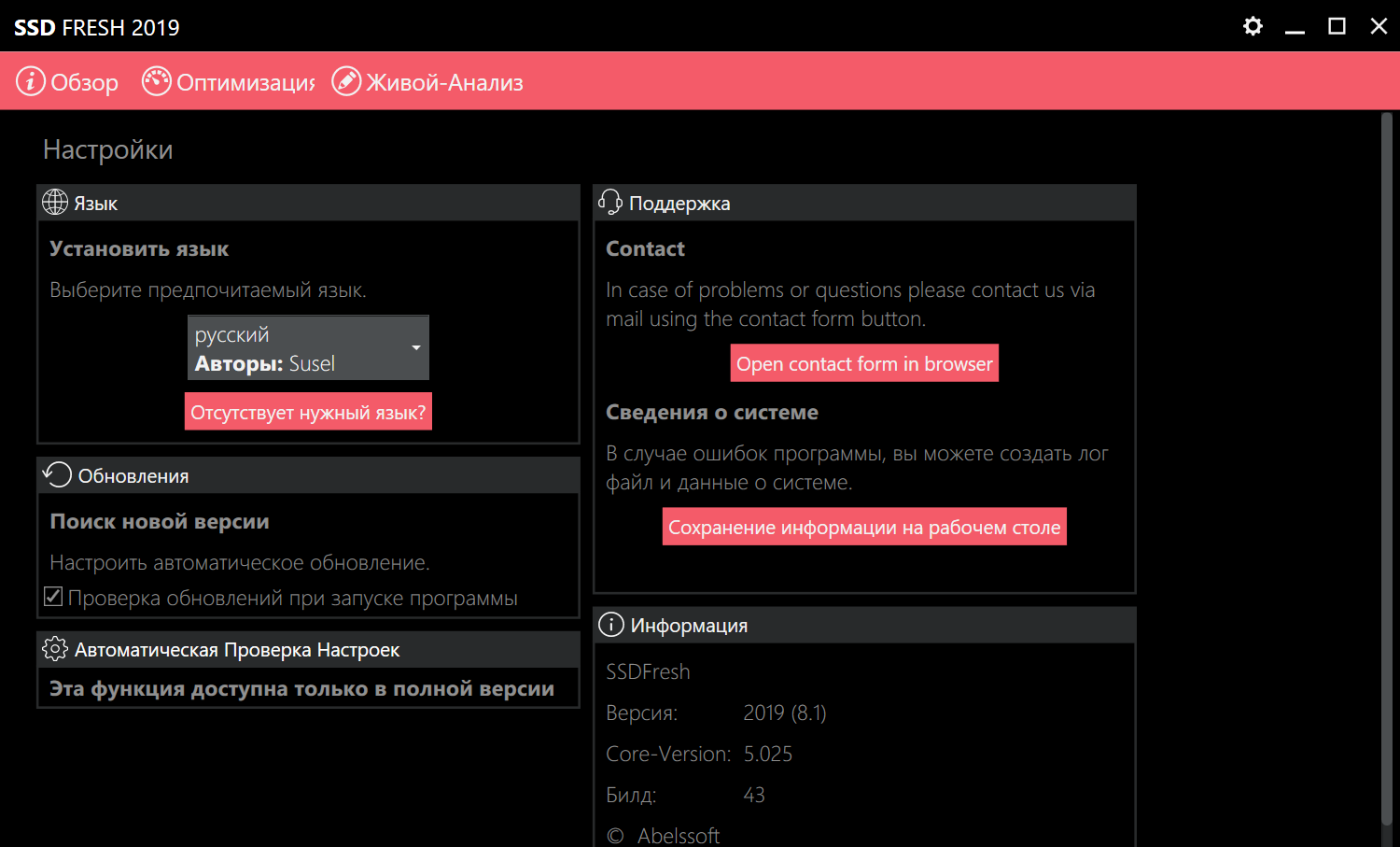This screenshot has height=847, width=1400.
Task: Close the SSD Fresh window
Action: tap(1379, 26)
